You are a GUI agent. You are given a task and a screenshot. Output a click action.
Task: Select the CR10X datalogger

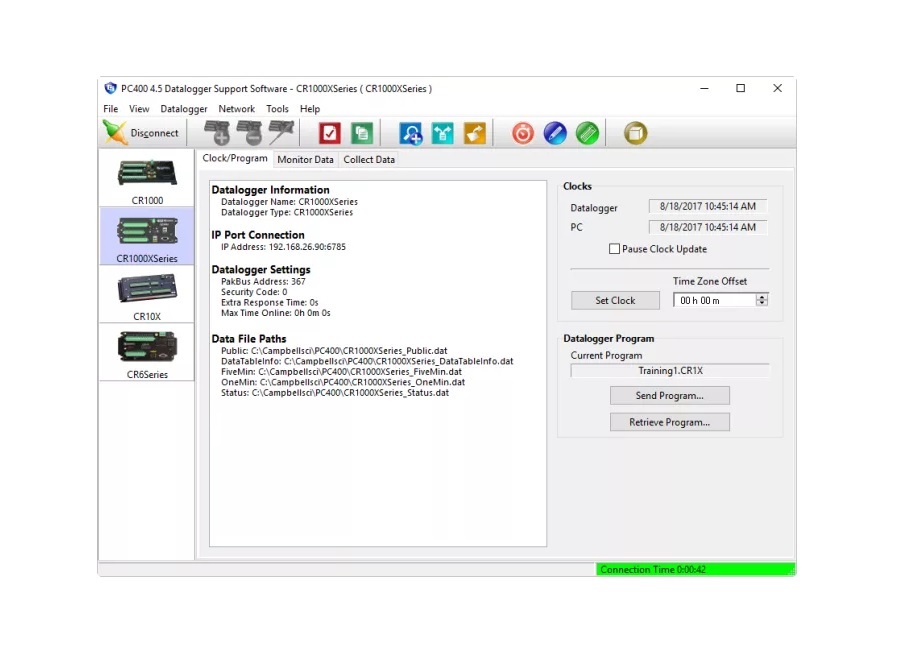point(147,294)
